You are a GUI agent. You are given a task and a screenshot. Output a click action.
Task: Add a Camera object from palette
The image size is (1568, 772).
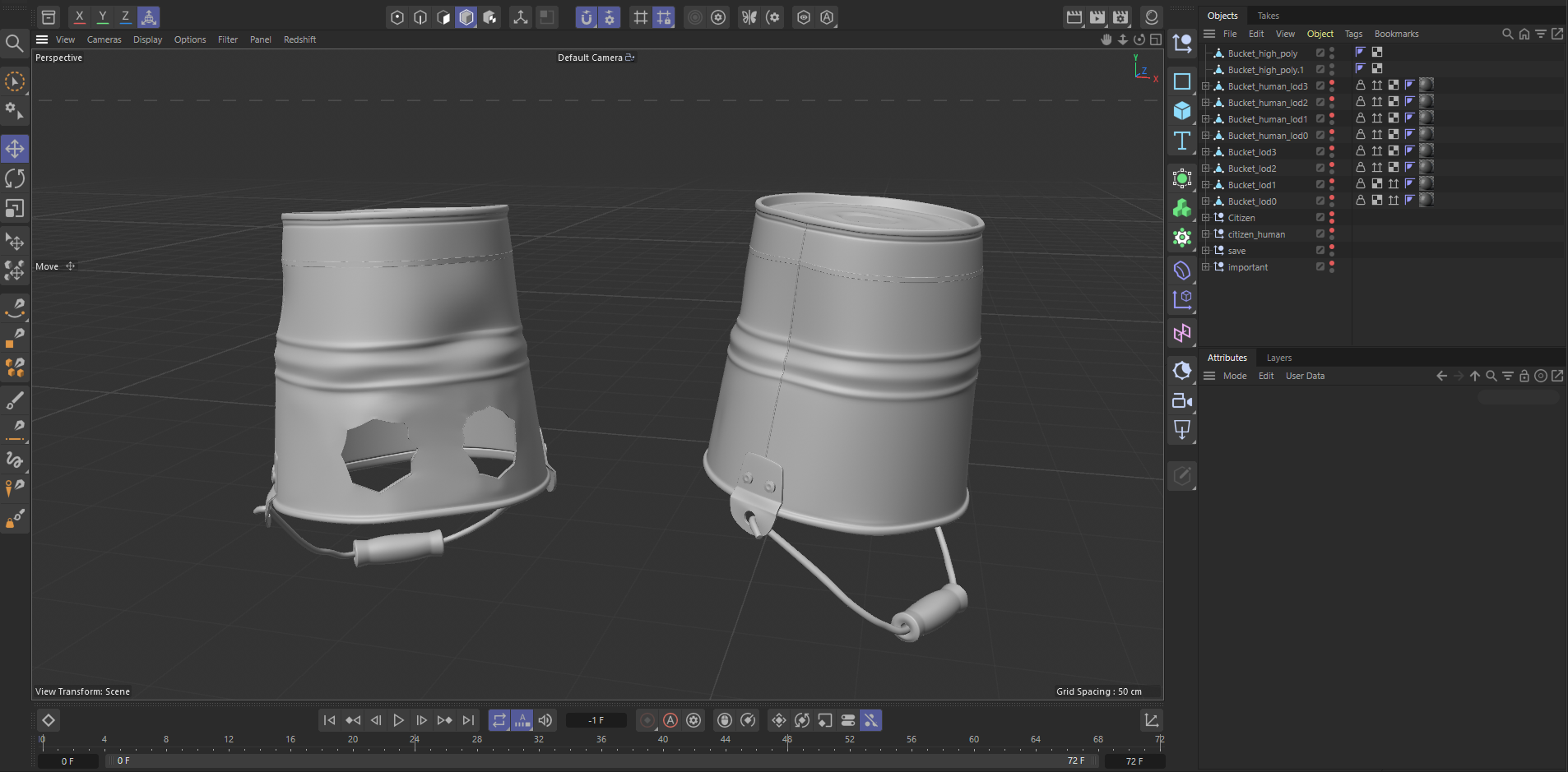pos(1182,400)
